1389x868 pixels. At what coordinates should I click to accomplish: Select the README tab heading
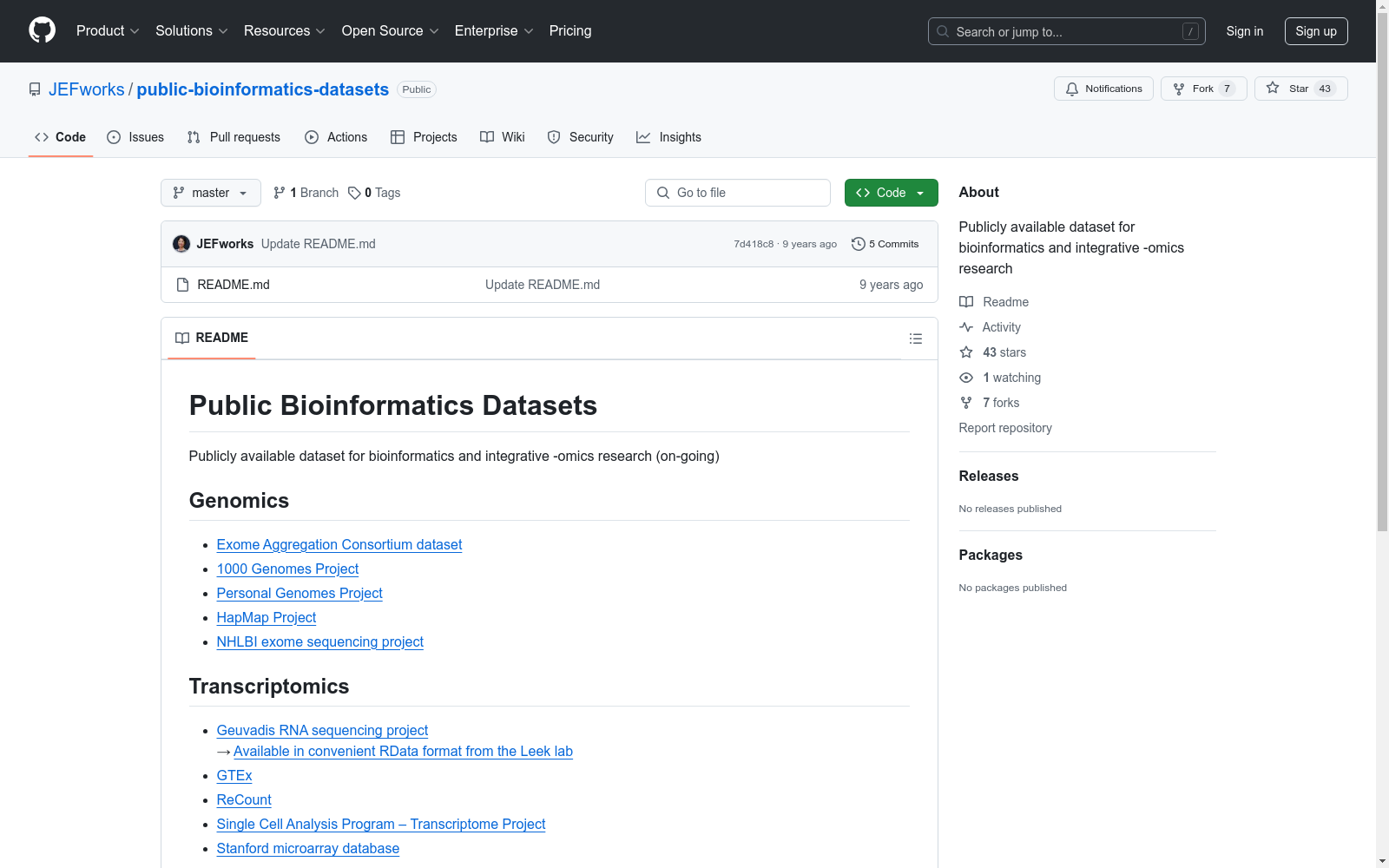pyautogui.click(x=212, y=338)
